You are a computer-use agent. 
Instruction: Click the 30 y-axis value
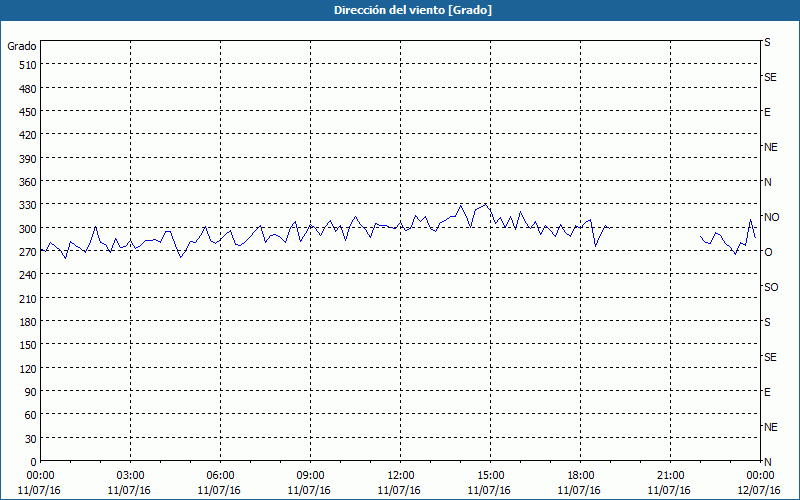tap(31, 439)
